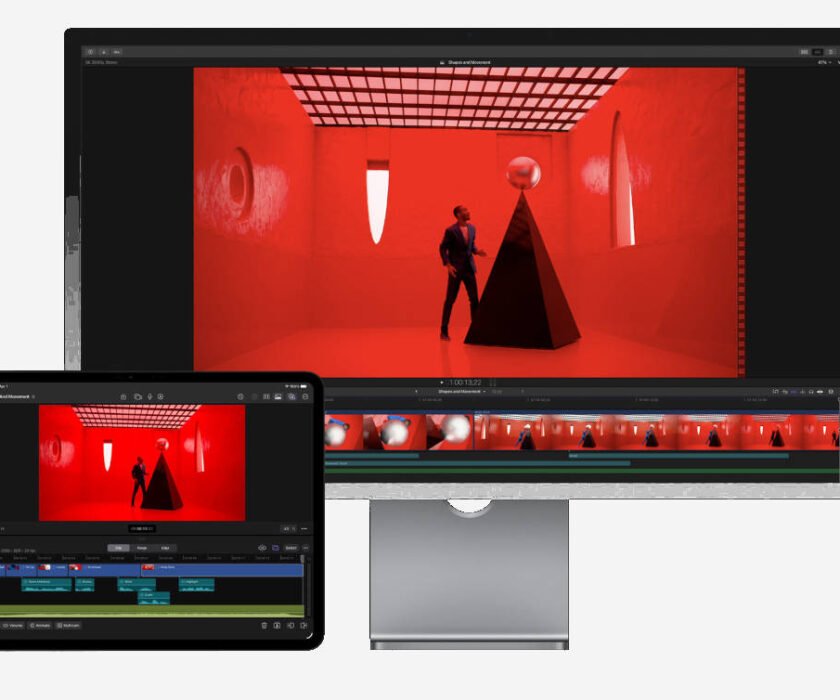Click the pyramid clip thumbnail in Mac timeline
This screenshot has height=700, width=840.
(x=584, y=432)
